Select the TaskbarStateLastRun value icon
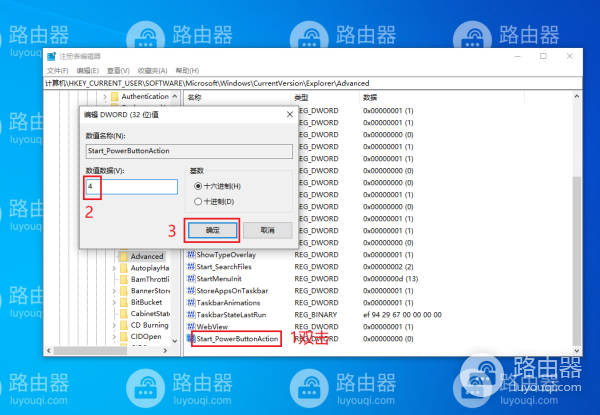600x415 pixels. coord(191,314)
